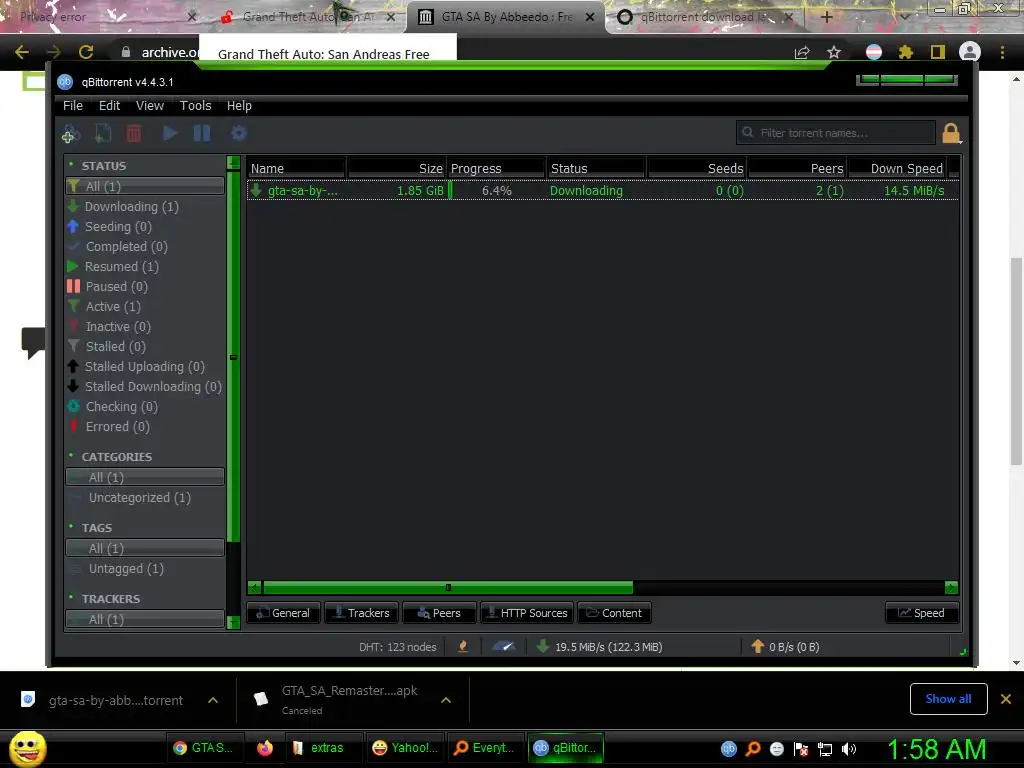Select the Uncategorized (1) category

click(x=140, y=498)
